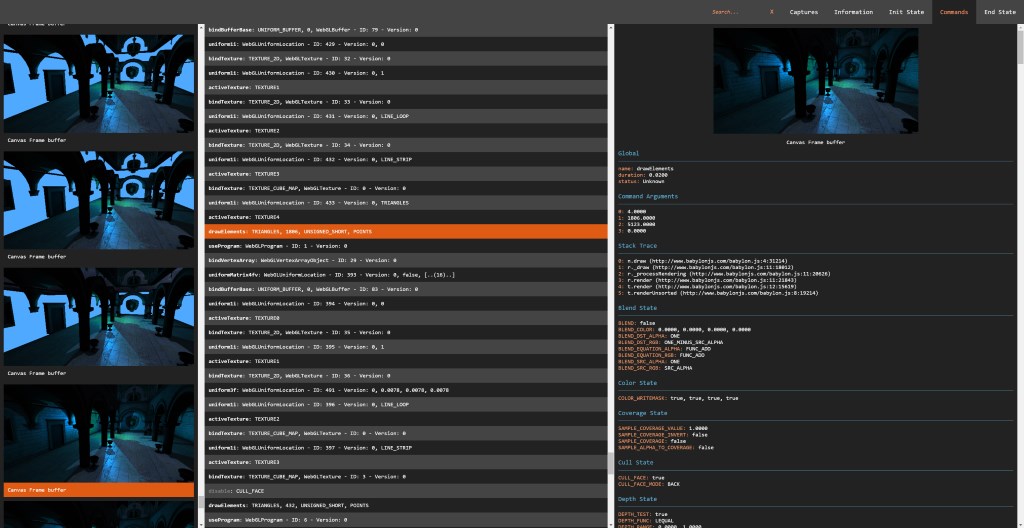
Task: Select the orange-highlighted Canvas Frame buffer label
Action: pos(99,490)
